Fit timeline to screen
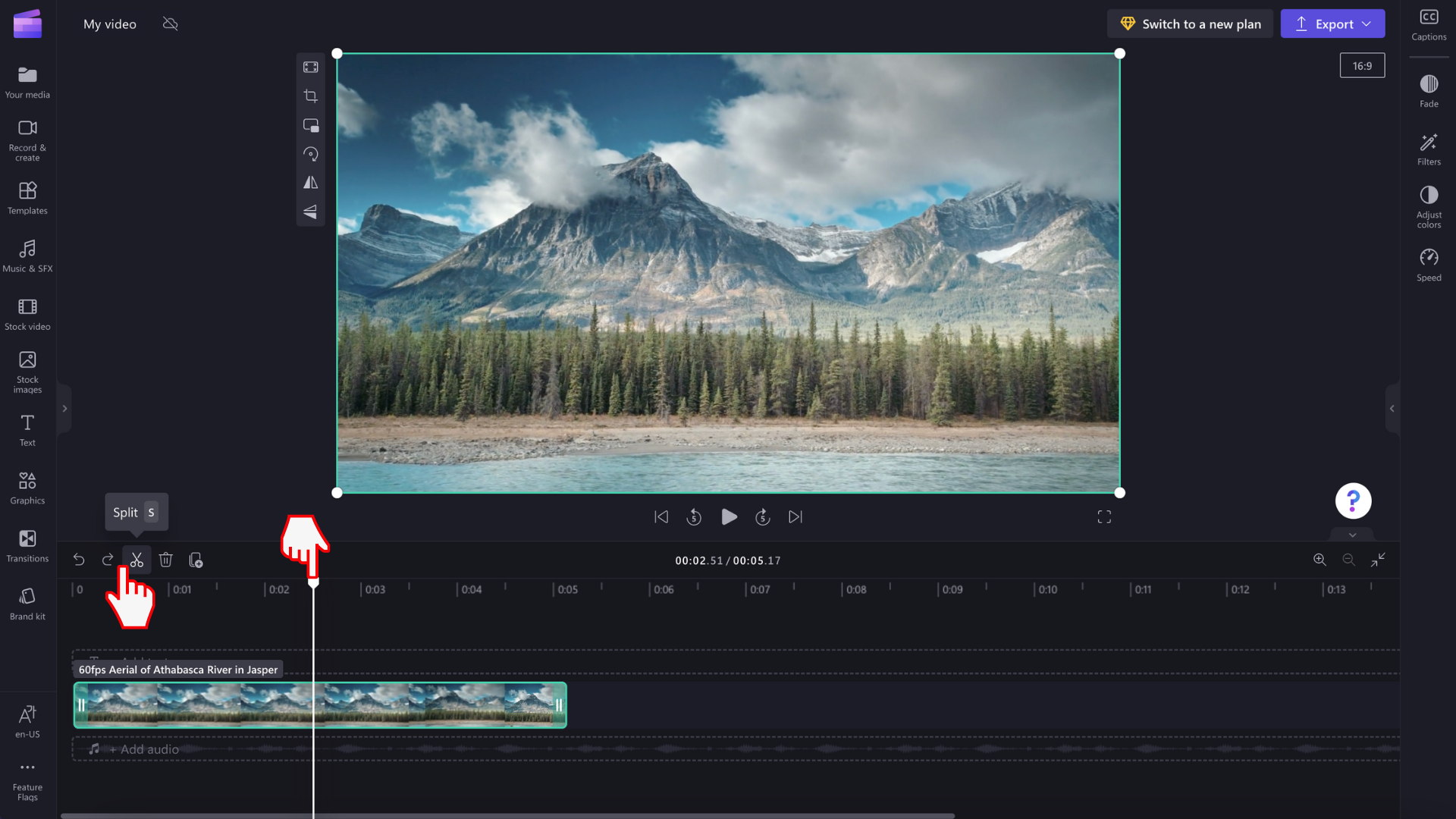The height and width of the screenshot is (819, 1456). click(1378, 560)
